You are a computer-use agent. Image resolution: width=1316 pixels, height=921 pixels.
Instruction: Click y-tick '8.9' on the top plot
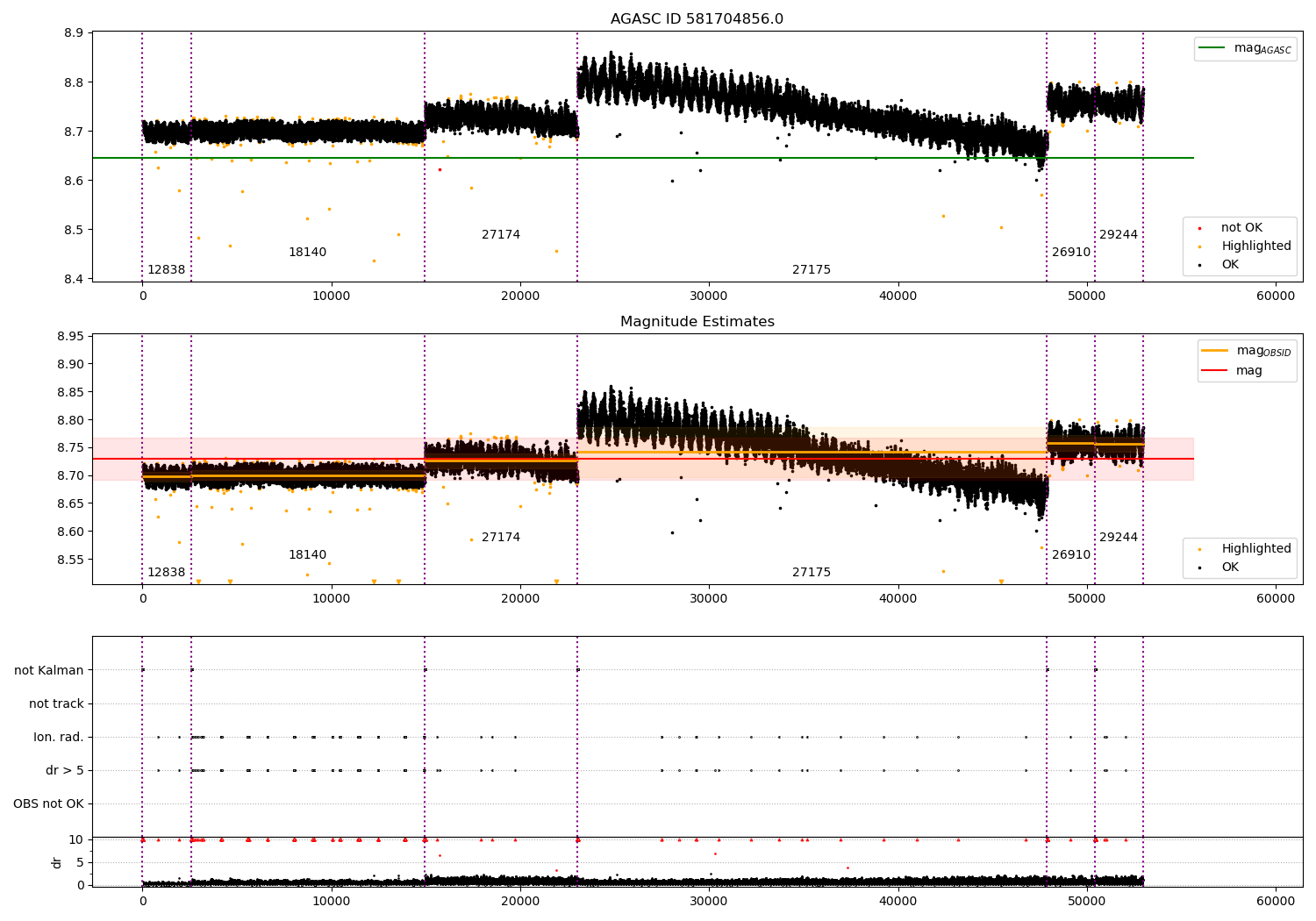pyautogui.click(x=74, y=33)
